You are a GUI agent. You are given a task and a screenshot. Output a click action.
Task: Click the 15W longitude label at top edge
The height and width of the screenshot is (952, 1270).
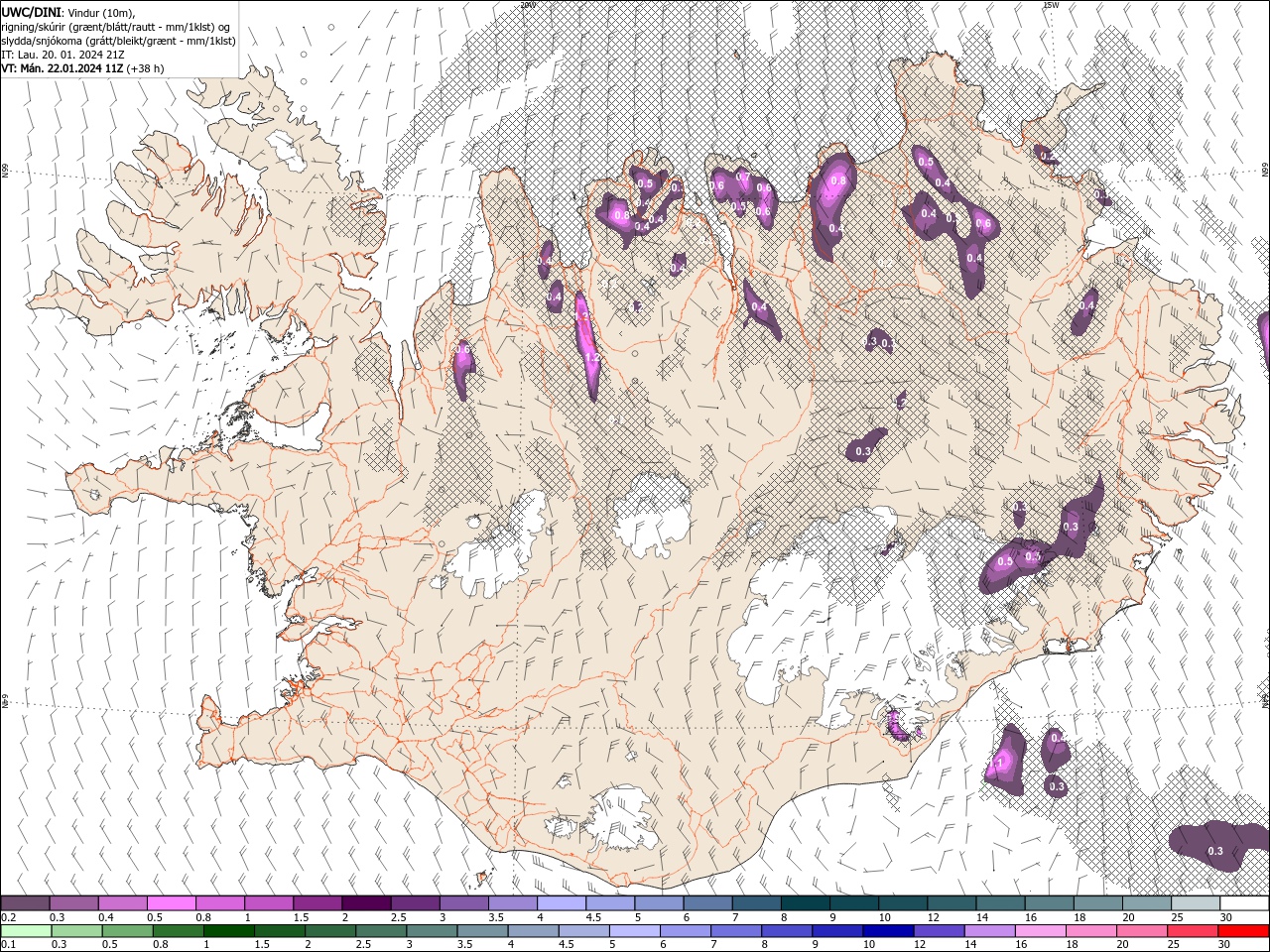tap(1052, 5)
